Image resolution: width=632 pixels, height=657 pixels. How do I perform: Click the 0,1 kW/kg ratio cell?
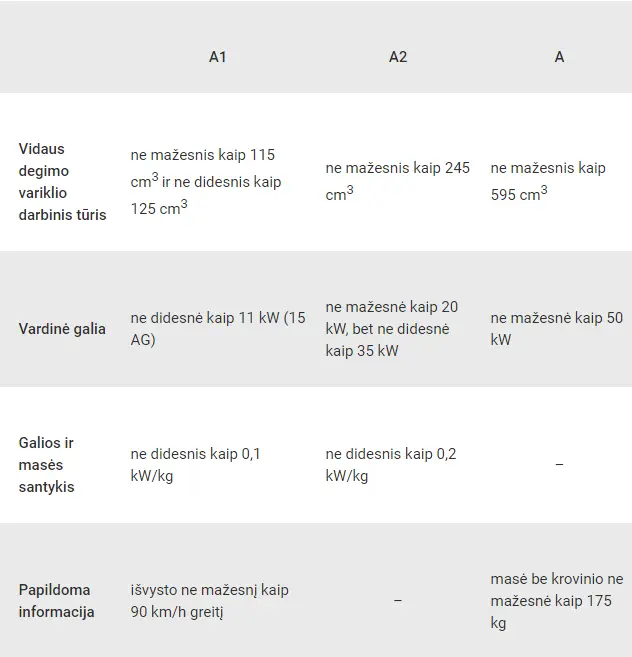click(195, 465)
